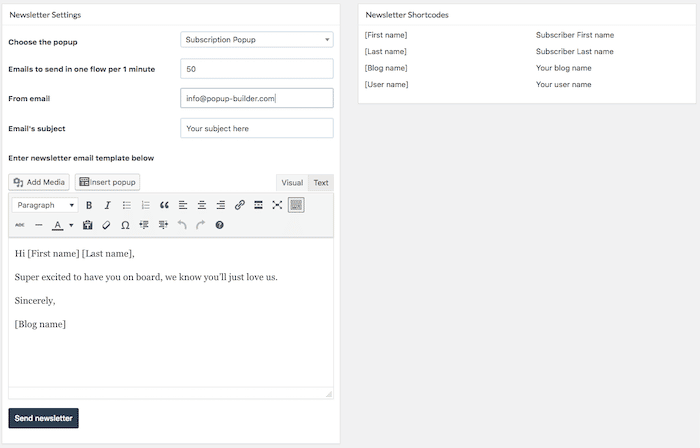Click the Send newsletter button
700x448 pixels.
(x=43, y=418)
